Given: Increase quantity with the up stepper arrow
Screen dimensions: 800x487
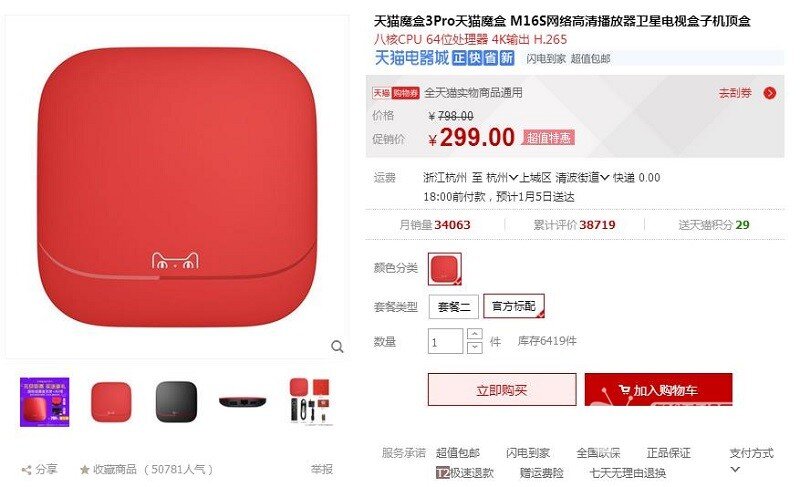Looking at the screenshot, I should point(474,334).
